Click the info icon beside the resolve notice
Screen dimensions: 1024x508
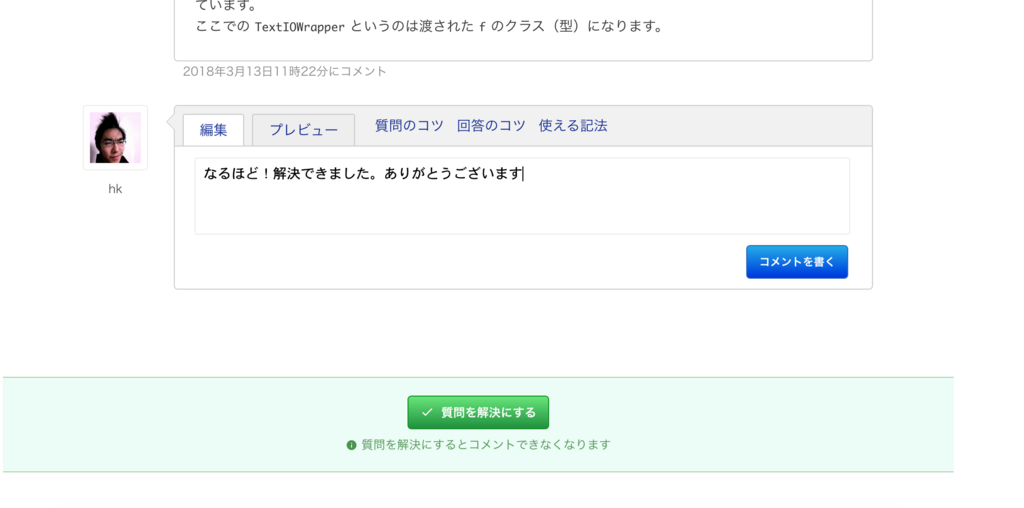tap(351, 445)
